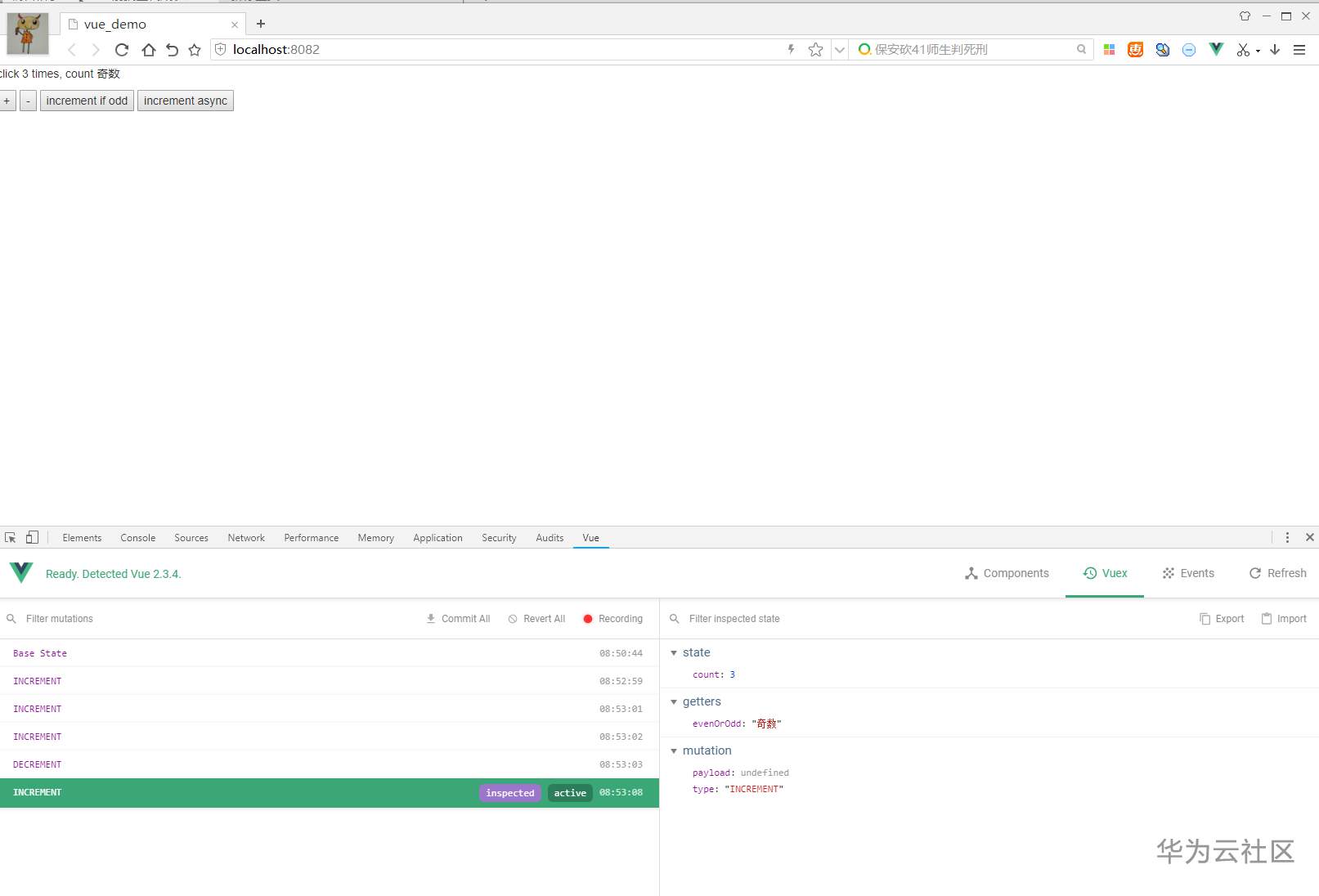Viewport: 1319px width, 896px height.
Task: Open the Vue devtools extension icon
Action: point(1216,49)
